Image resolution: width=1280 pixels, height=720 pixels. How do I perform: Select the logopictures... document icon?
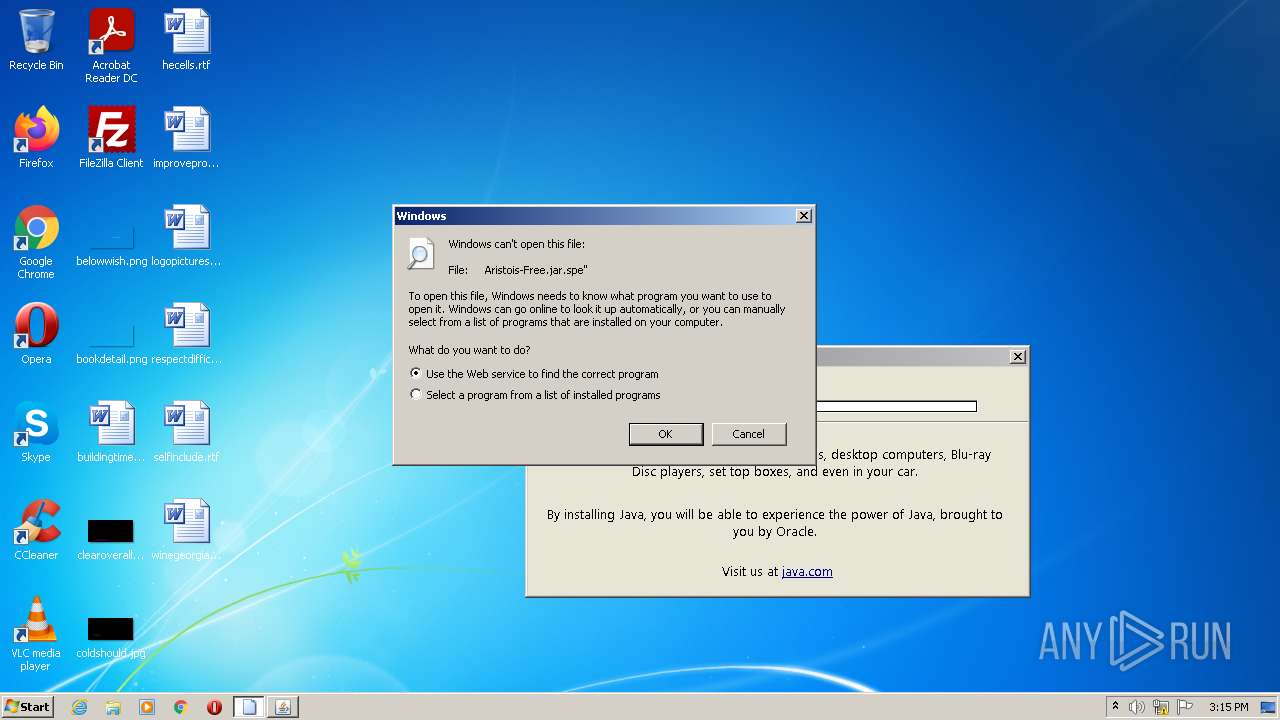(x=186, y=236)
